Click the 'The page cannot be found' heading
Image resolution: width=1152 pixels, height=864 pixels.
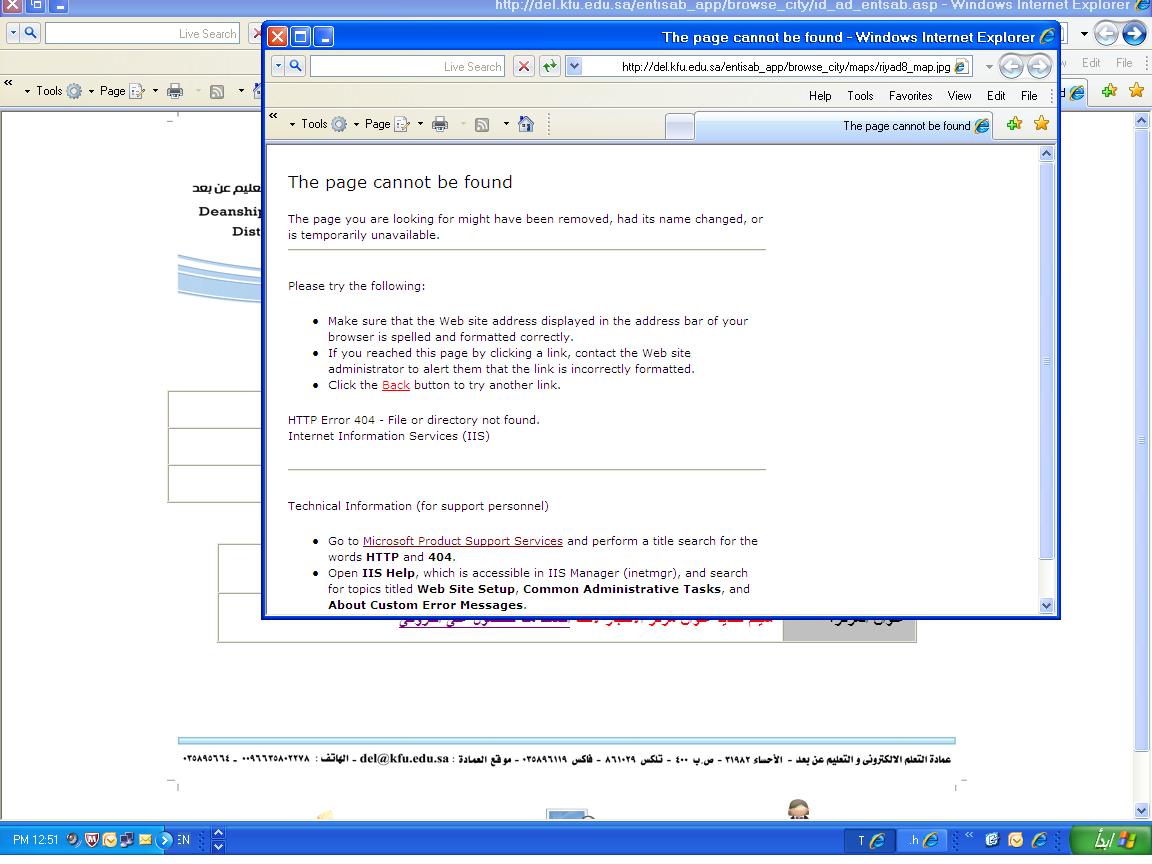pyautogui.click(x=400, y=182)
